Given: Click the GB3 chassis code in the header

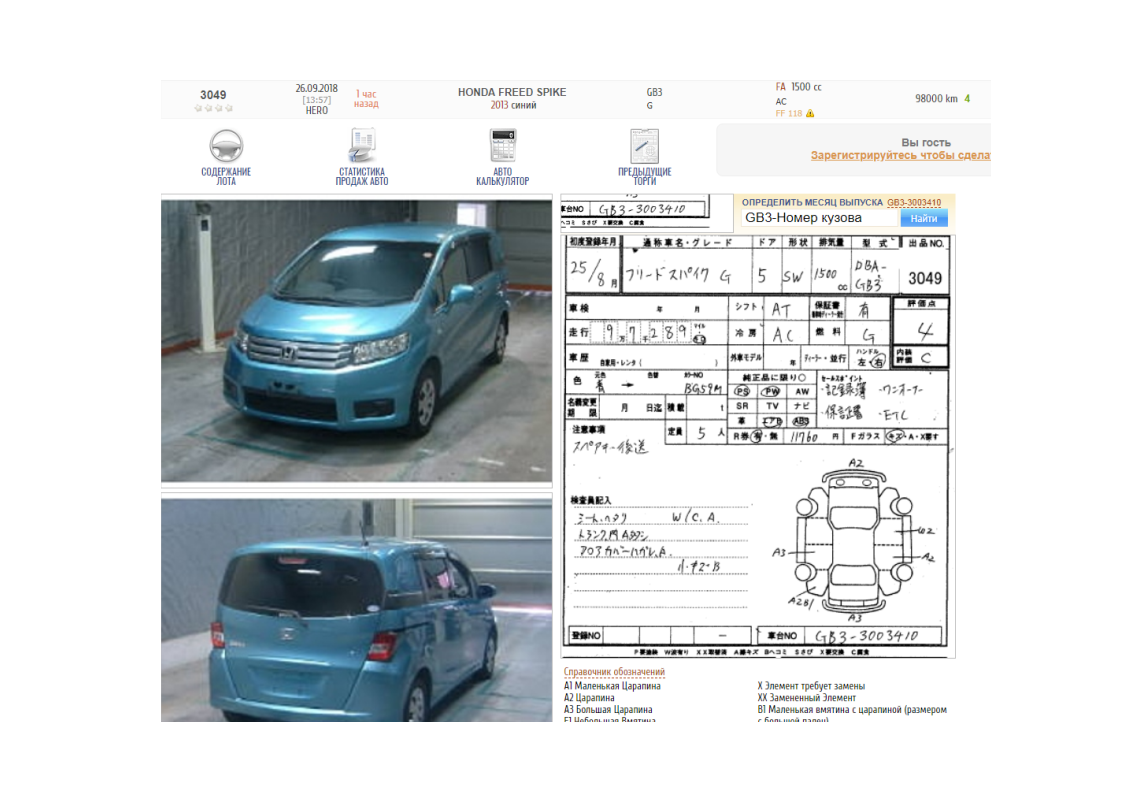Looking at the screenshot, I should point(654,92).
